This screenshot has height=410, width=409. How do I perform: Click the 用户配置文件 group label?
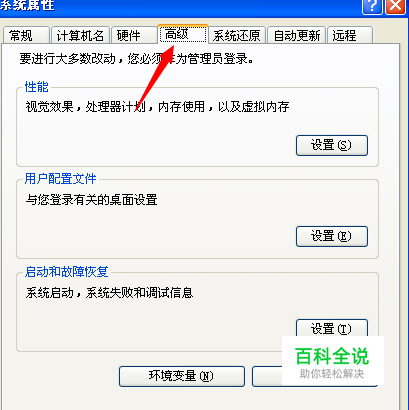[60, 179]
